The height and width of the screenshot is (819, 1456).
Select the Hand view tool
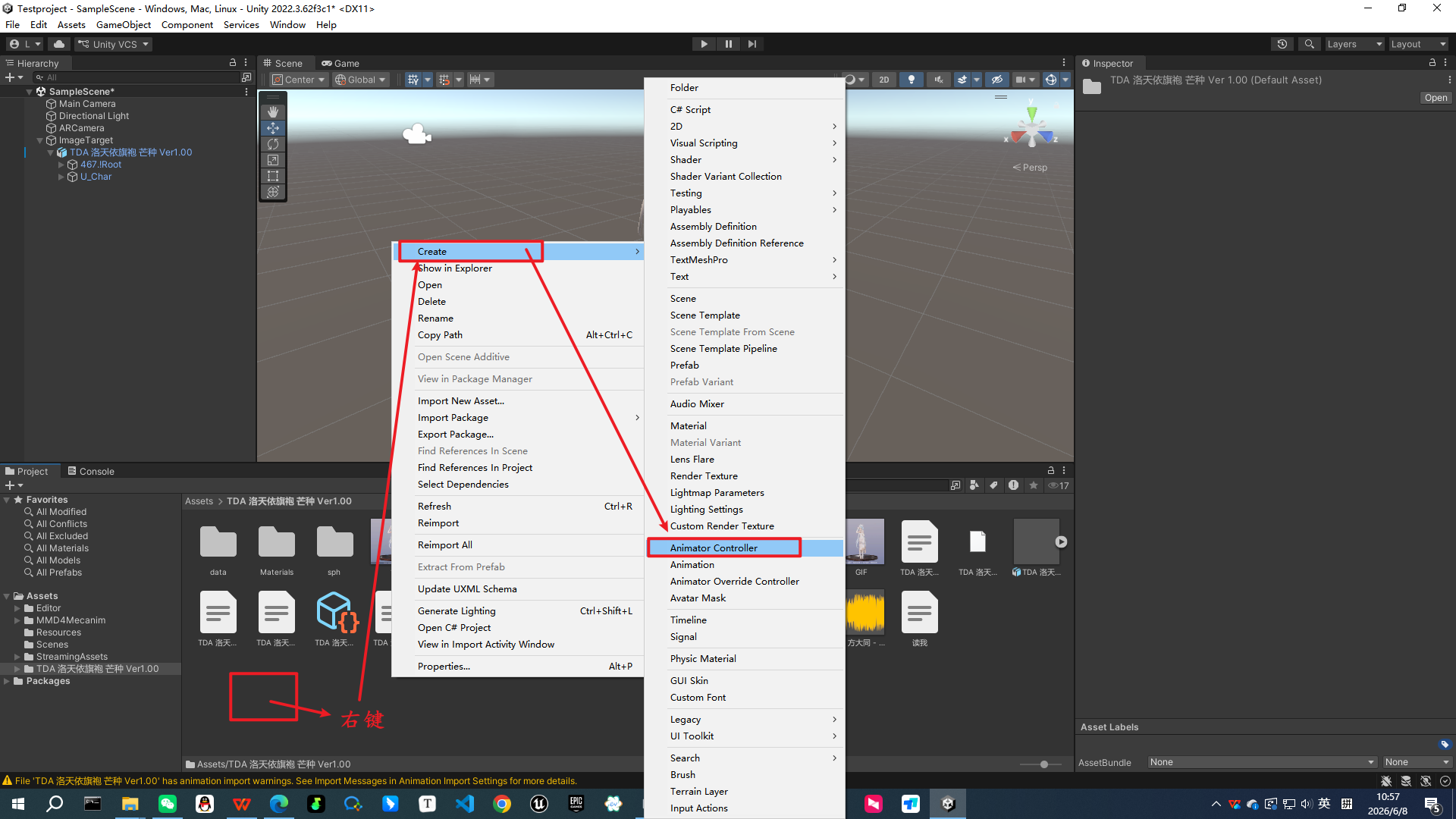[x=273, y=111]
